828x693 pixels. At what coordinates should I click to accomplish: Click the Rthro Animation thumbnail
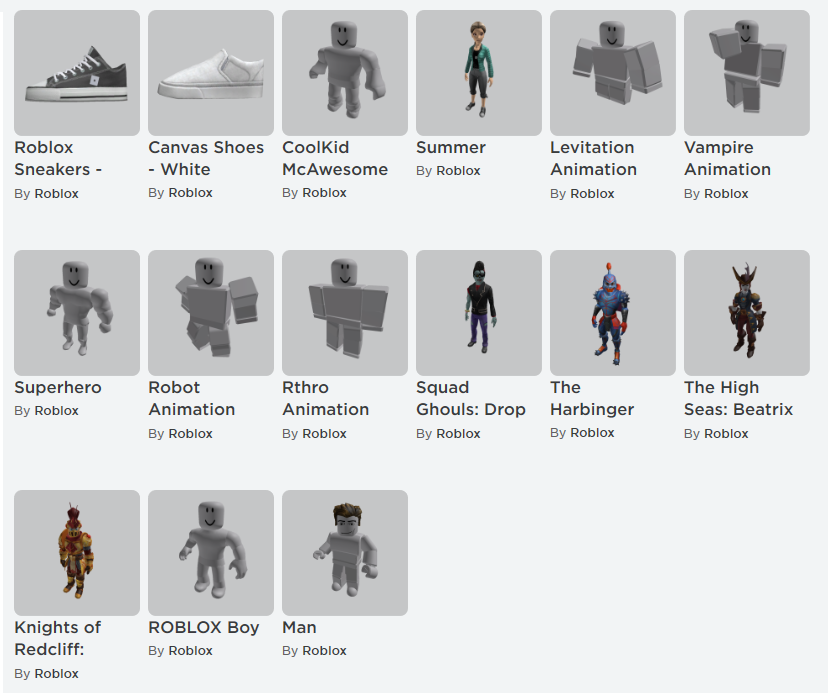[345, 313]
